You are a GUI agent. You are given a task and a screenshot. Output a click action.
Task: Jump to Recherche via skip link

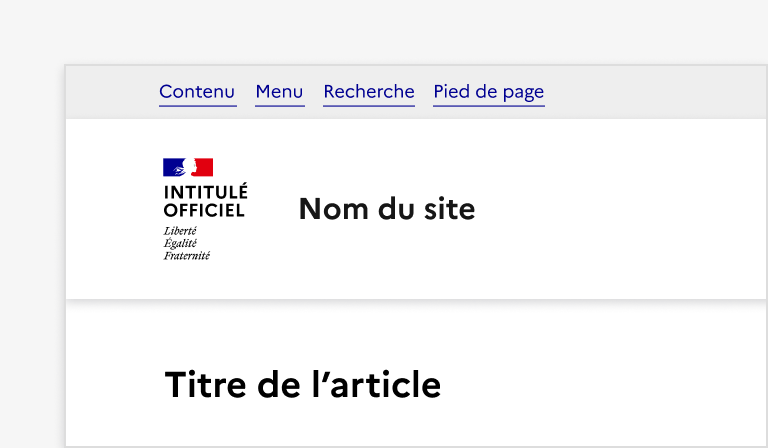368,92
